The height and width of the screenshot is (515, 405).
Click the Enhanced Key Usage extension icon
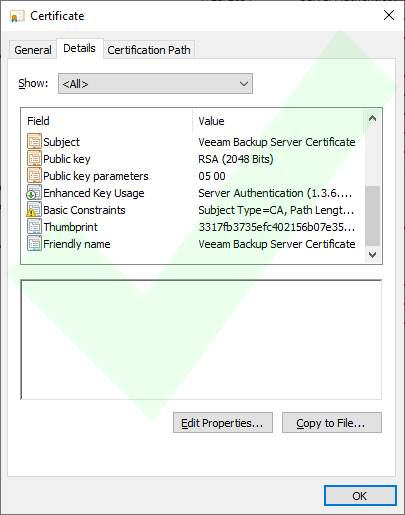(34, 193)
